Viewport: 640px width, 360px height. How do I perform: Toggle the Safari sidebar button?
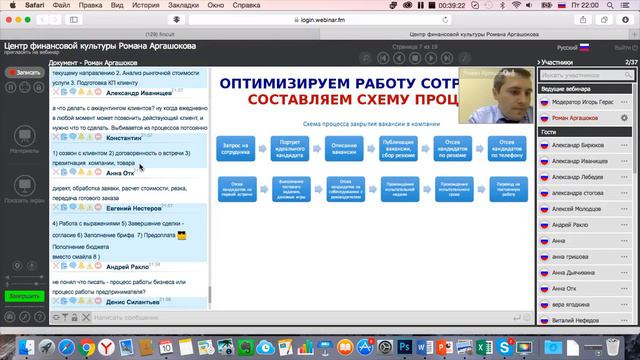tap(73, 20)
